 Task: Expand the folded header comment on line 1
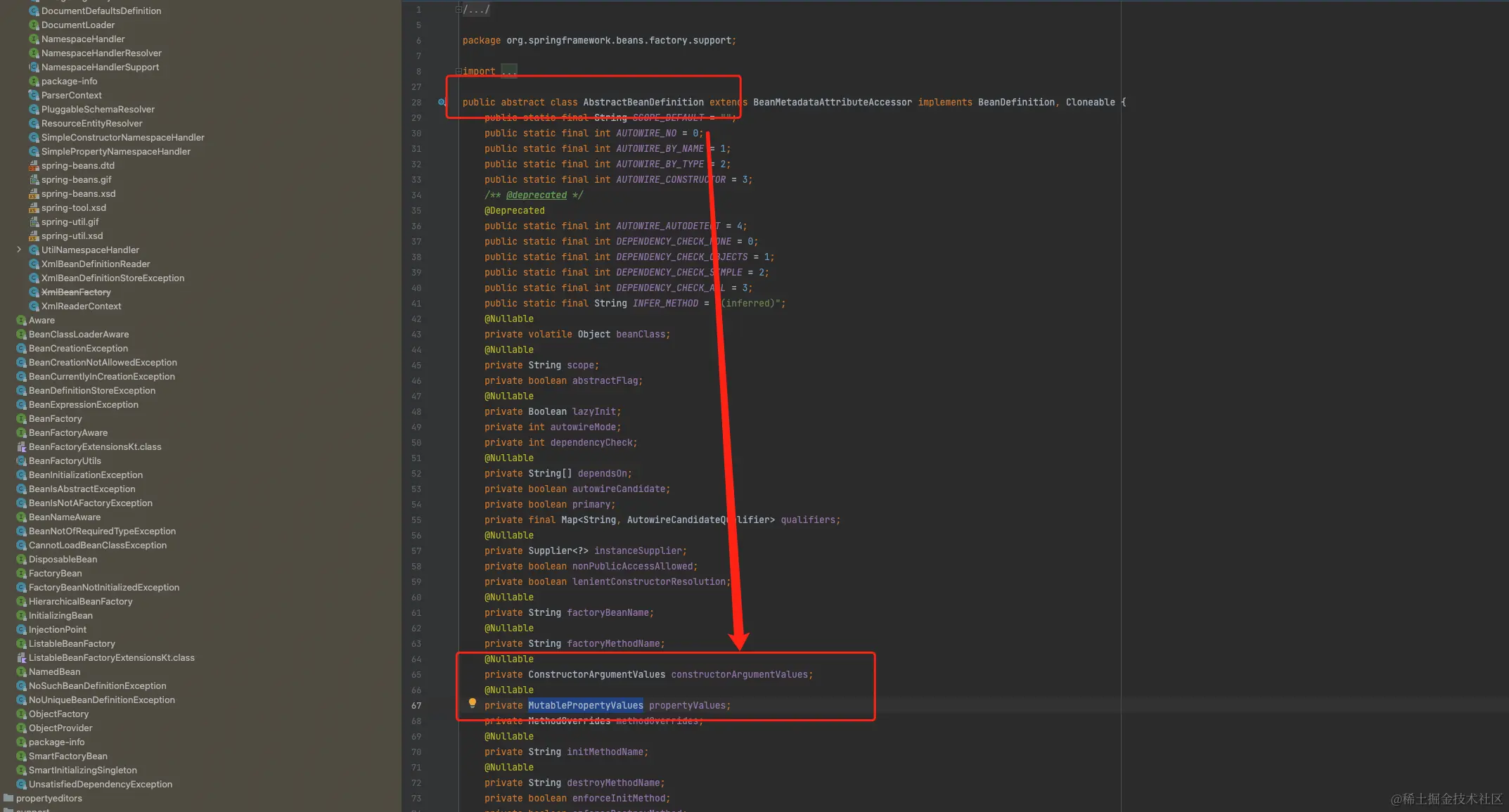pyautogui.click(x=458, y=10)
